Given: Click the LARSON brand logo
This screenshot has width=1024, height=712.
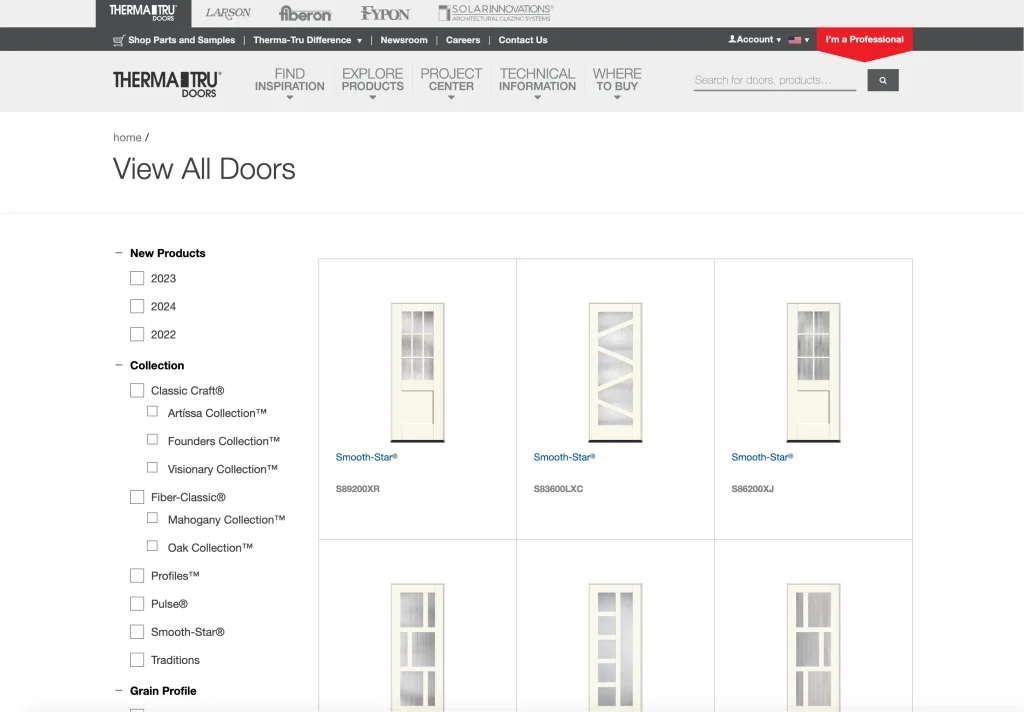Looking at the screenshot, I should (x=227, y=13).
